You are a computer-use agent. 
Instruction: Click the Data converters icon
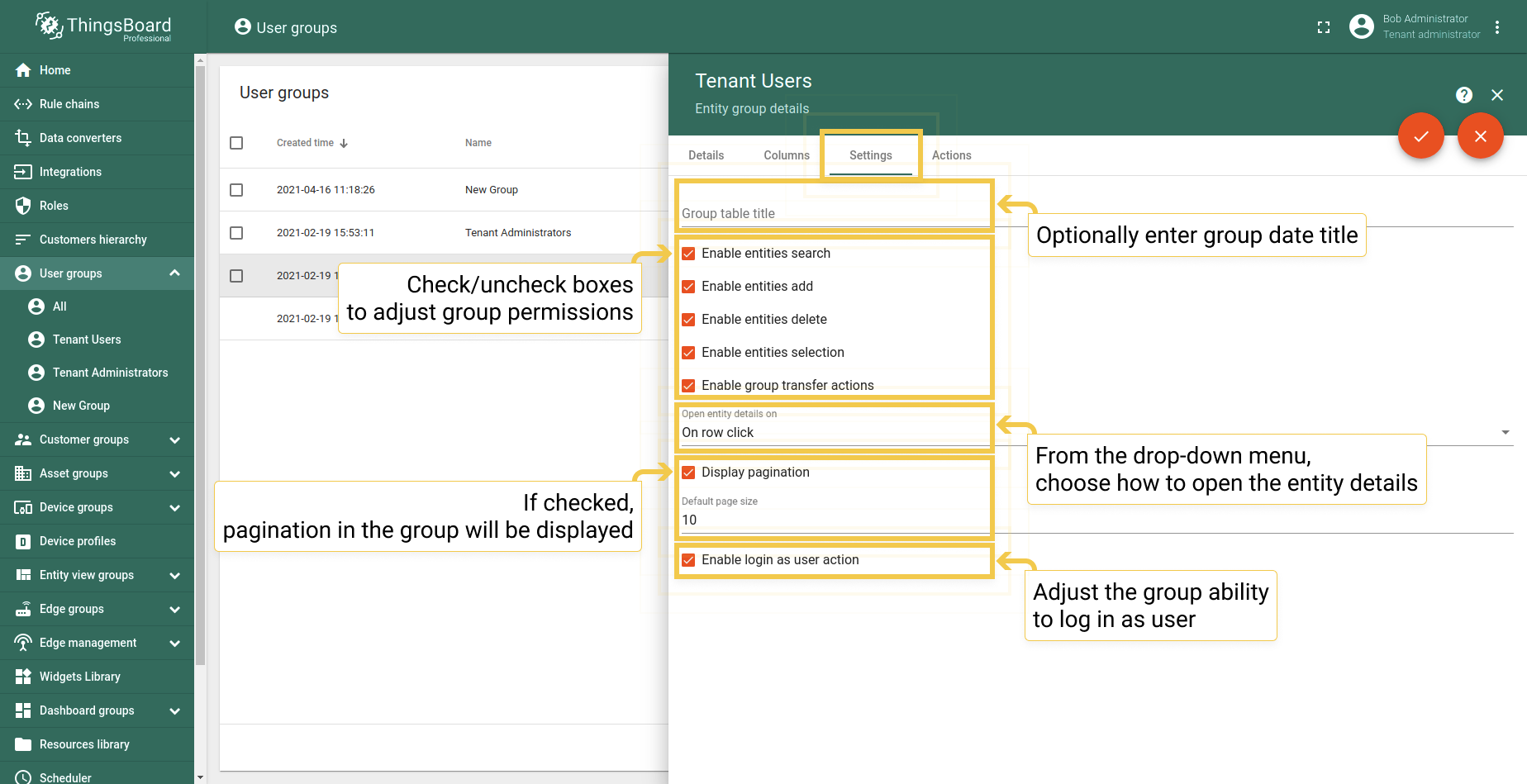click(x=23, y=138)
